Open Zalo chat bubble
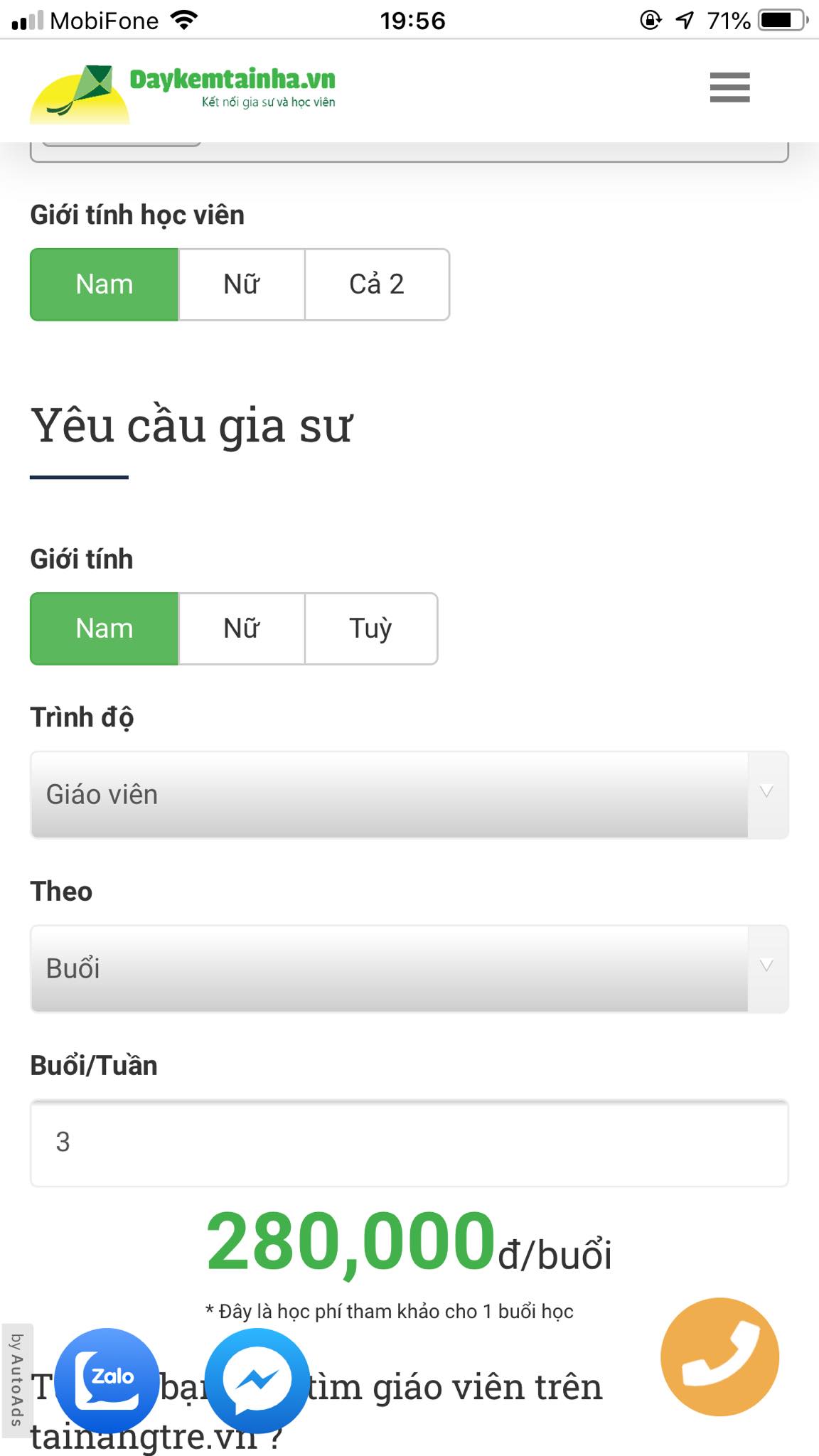The height and width of the screenshot is (1456, 819). click(107, 1379)
